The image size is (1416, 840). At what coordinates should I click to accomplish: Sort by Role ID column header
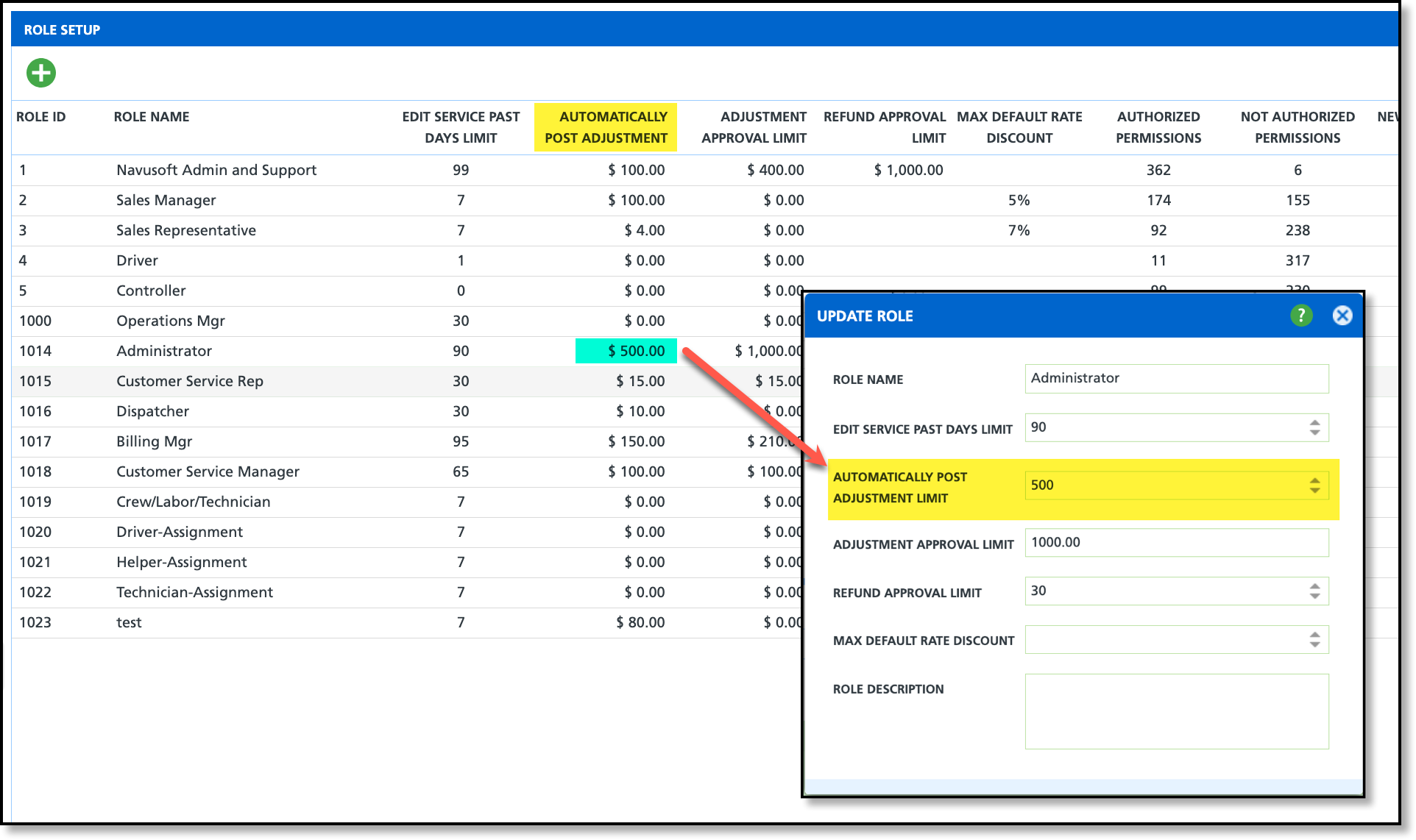(x=41, y=117)
